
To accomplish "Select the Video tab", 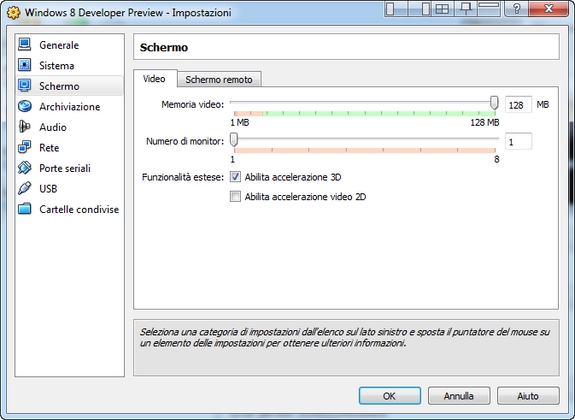I will click(x=154, y=78).
